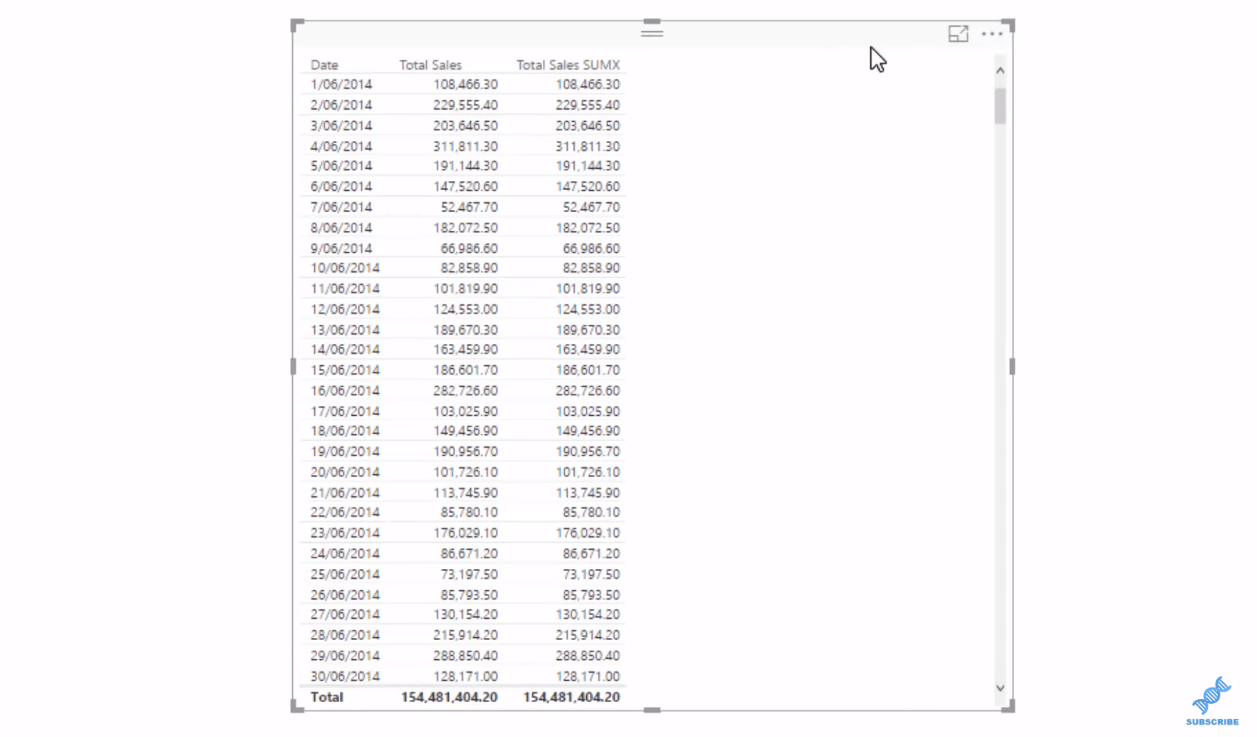
Task: Click SUMX value 189,670.30
Action: (588, 330)
